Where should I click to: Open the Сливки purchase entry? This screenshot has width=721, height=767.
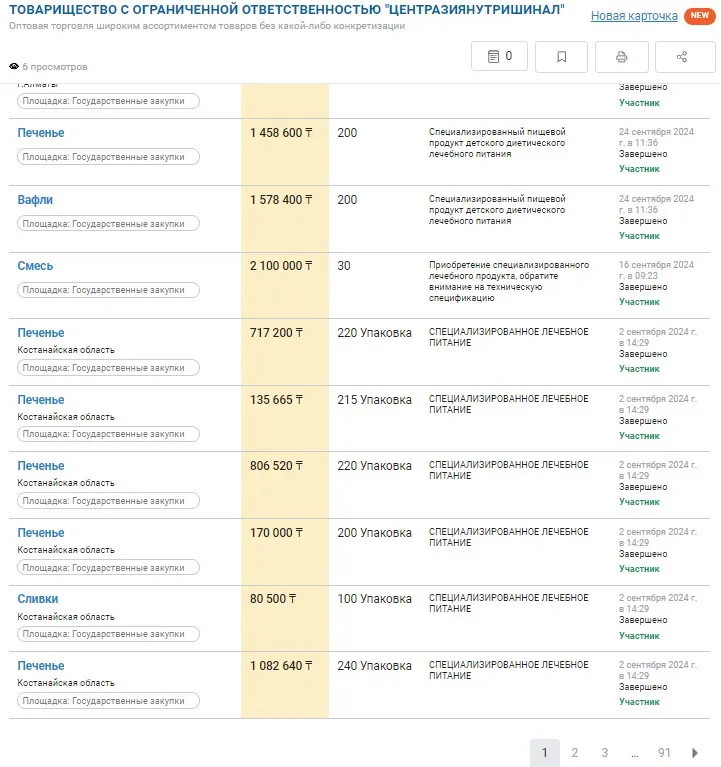coord(38,599)
